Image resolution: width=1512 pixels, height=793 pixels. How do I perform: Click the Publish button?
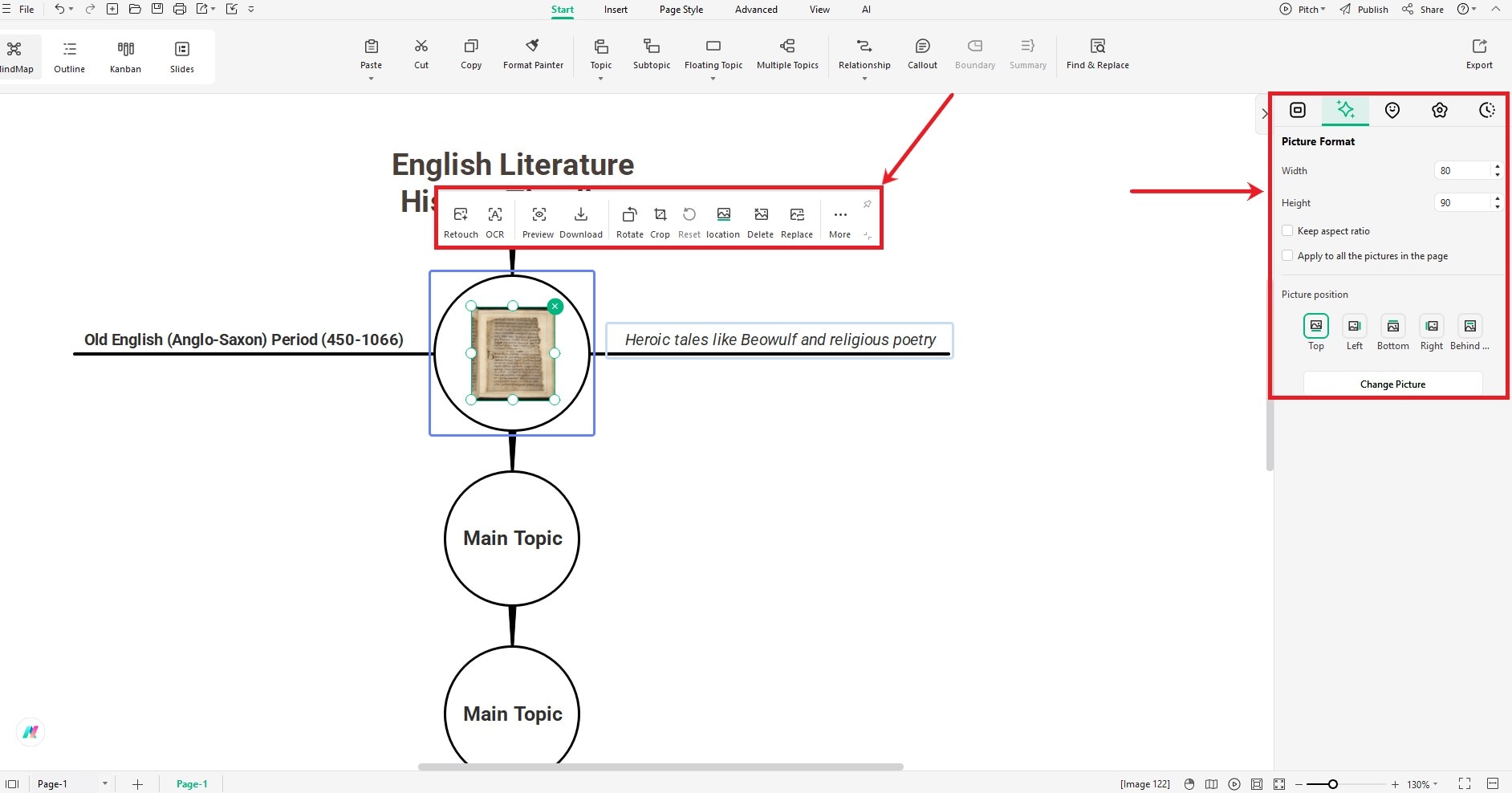[x=1364, y=10]
